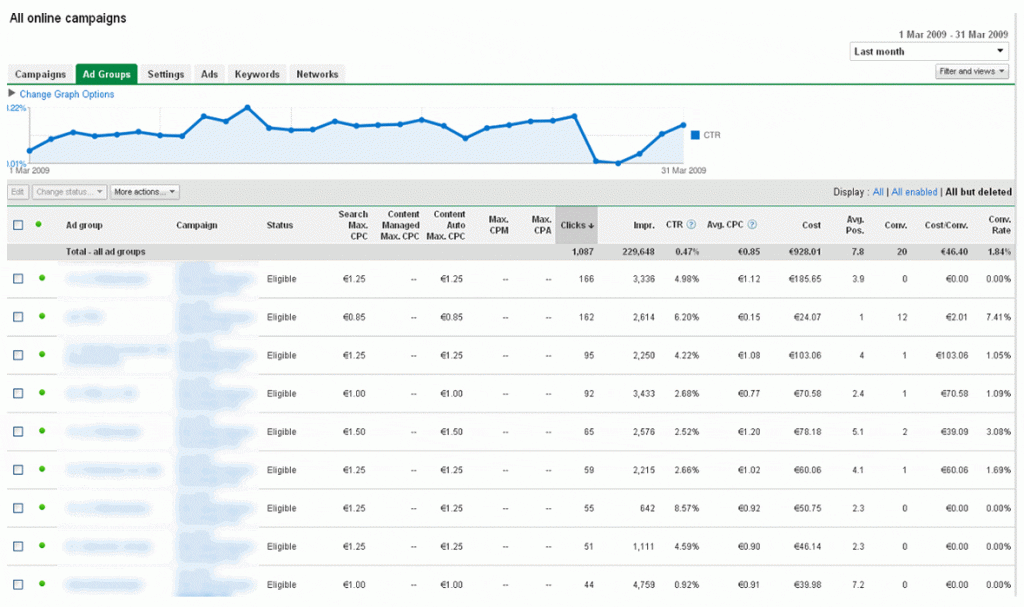1024x607 pixels.
Task: Open the Last month date range dropdown
Action: click(929, 52)
